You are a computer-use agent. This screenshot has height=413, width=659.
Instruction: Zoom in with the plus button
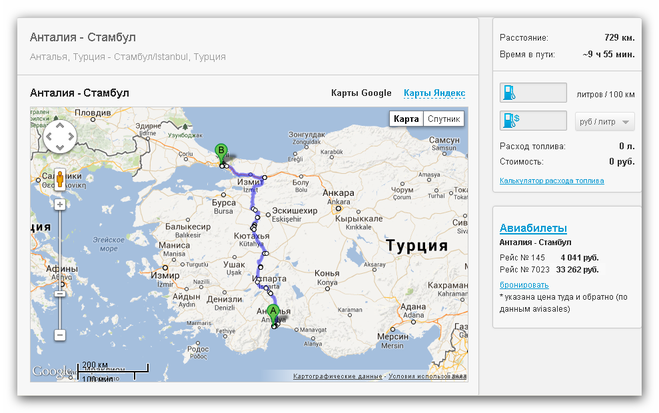point(60,204)
